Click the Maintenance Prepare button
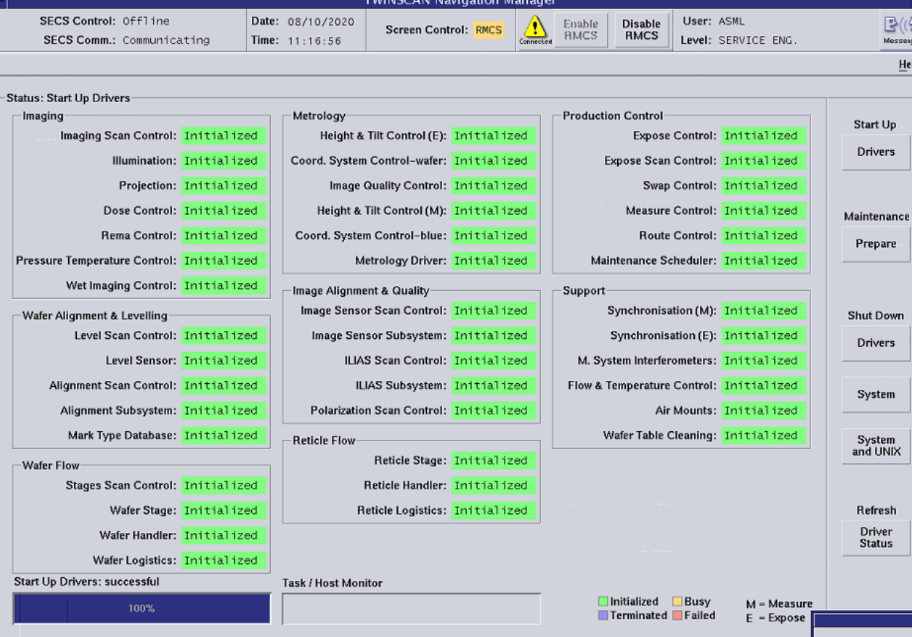Image resolution: width=912 pixels, height=637 pixels. point(875,244)
